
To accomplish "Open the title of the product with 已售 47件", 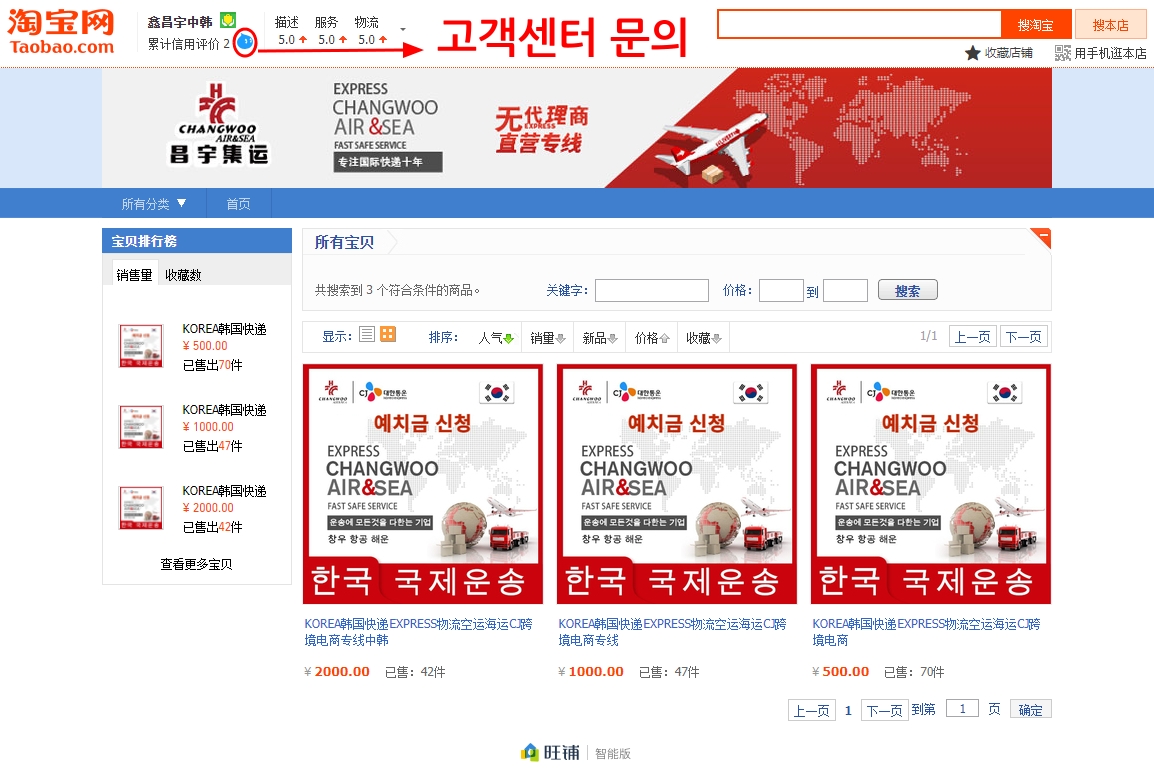I will click(x=672, y=632).
